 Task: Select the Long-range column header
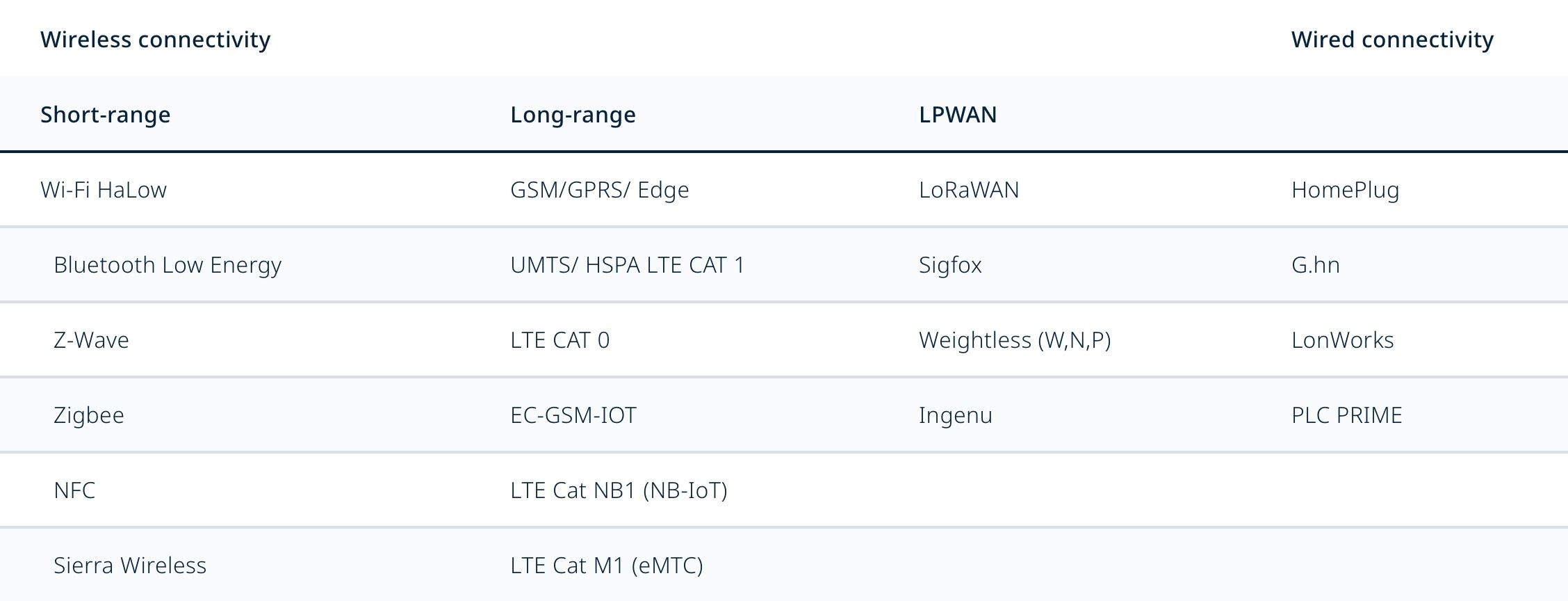573,115
